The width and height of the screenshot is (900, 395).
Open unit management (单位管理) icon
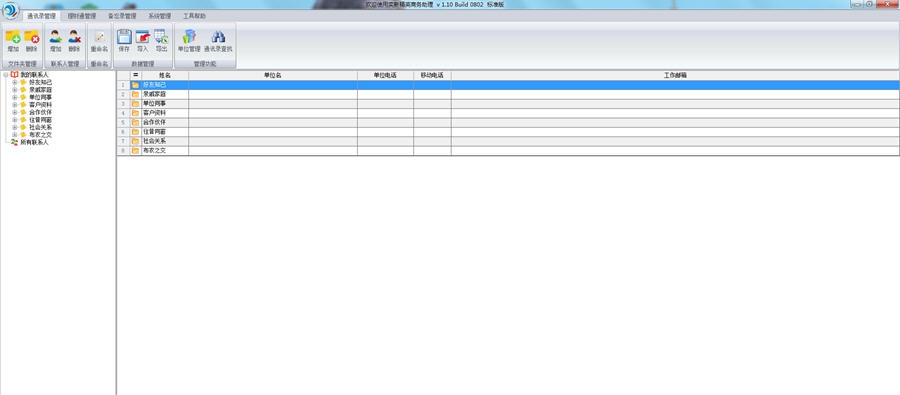(x=189, y=37)
